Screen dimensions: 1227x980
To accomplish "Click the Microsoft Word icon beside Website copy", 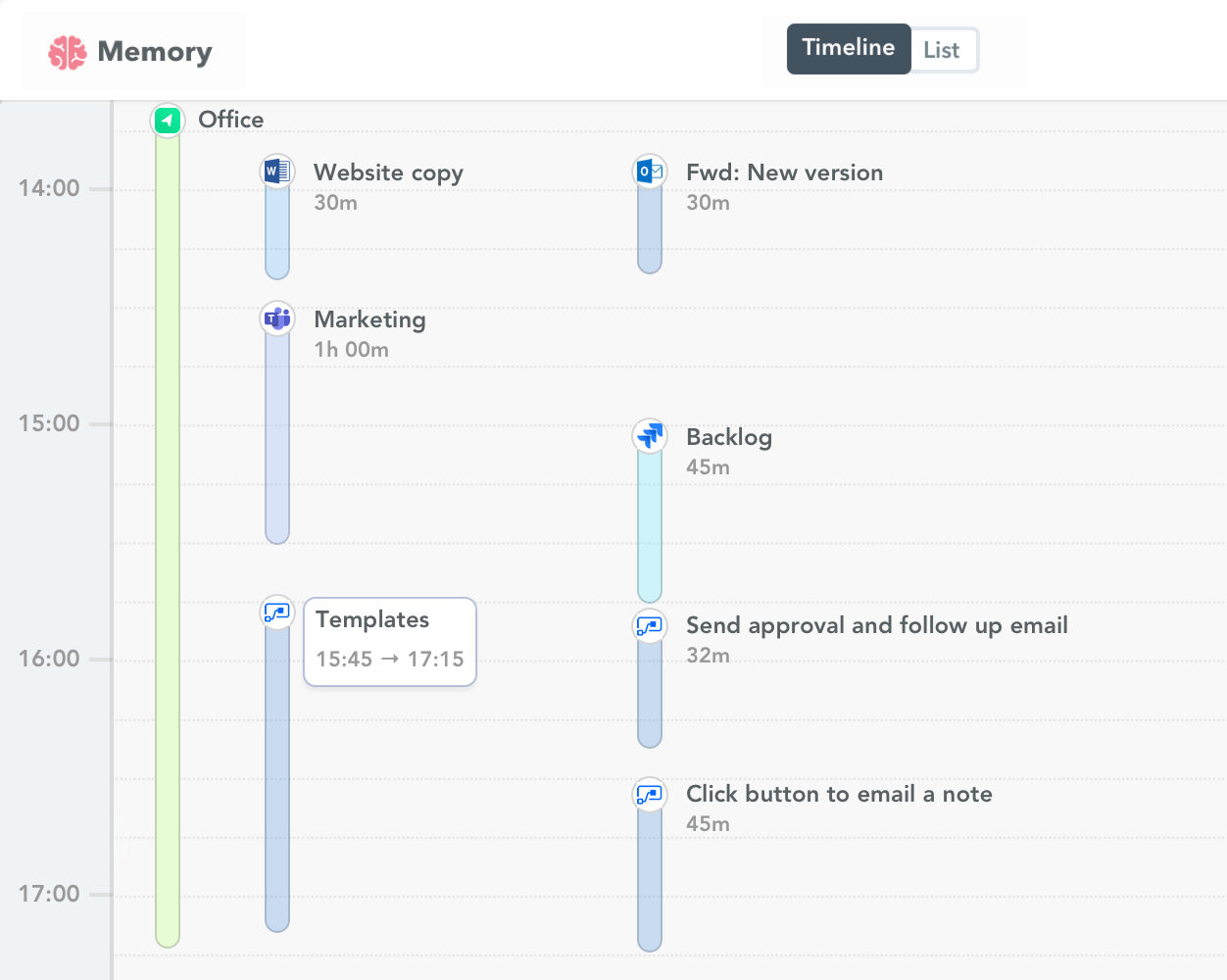I will pyautogui.click(x=276, y=170).
